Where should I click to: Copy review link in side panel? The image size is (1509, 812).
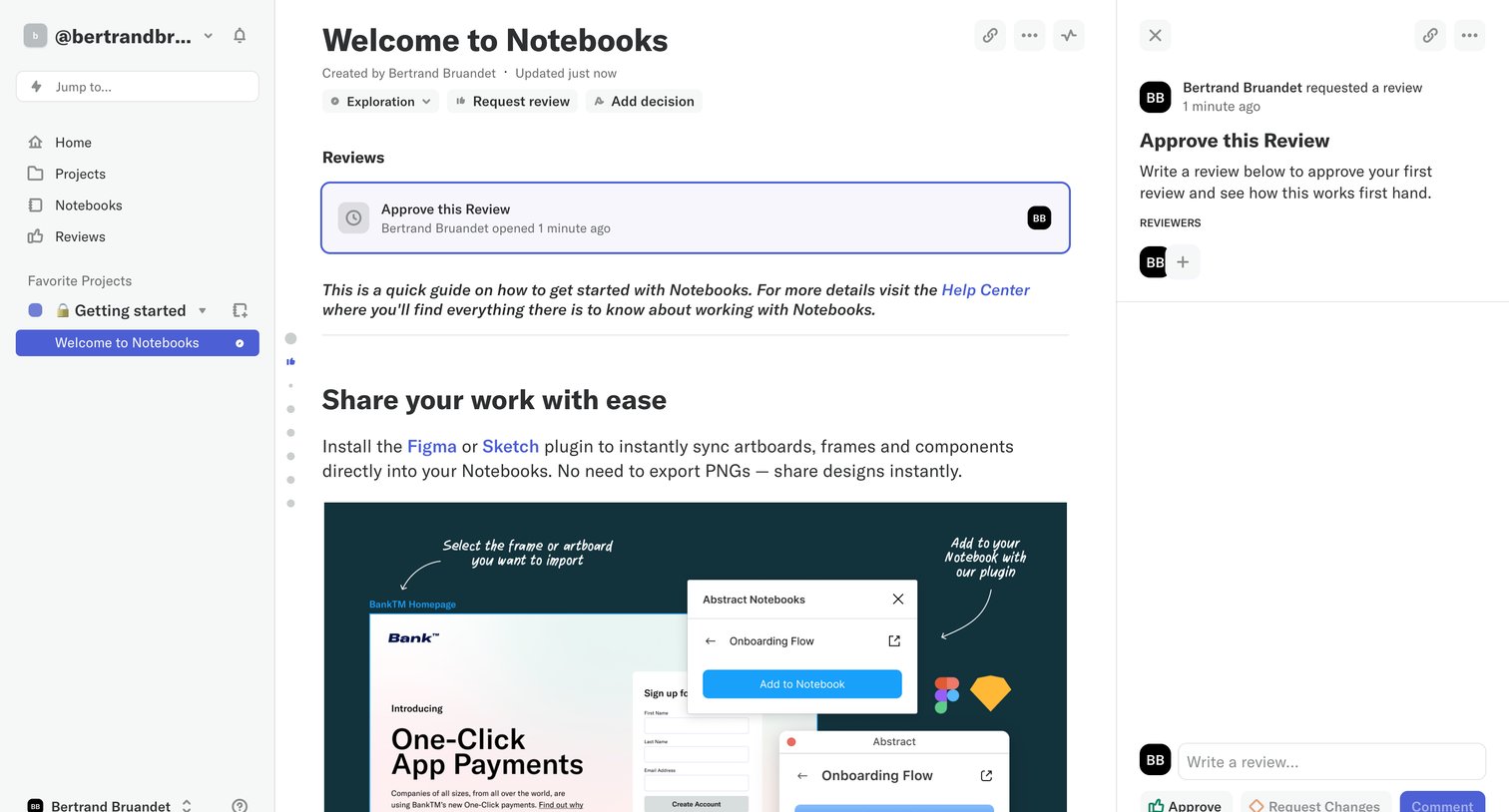(x=1430, y=36)
